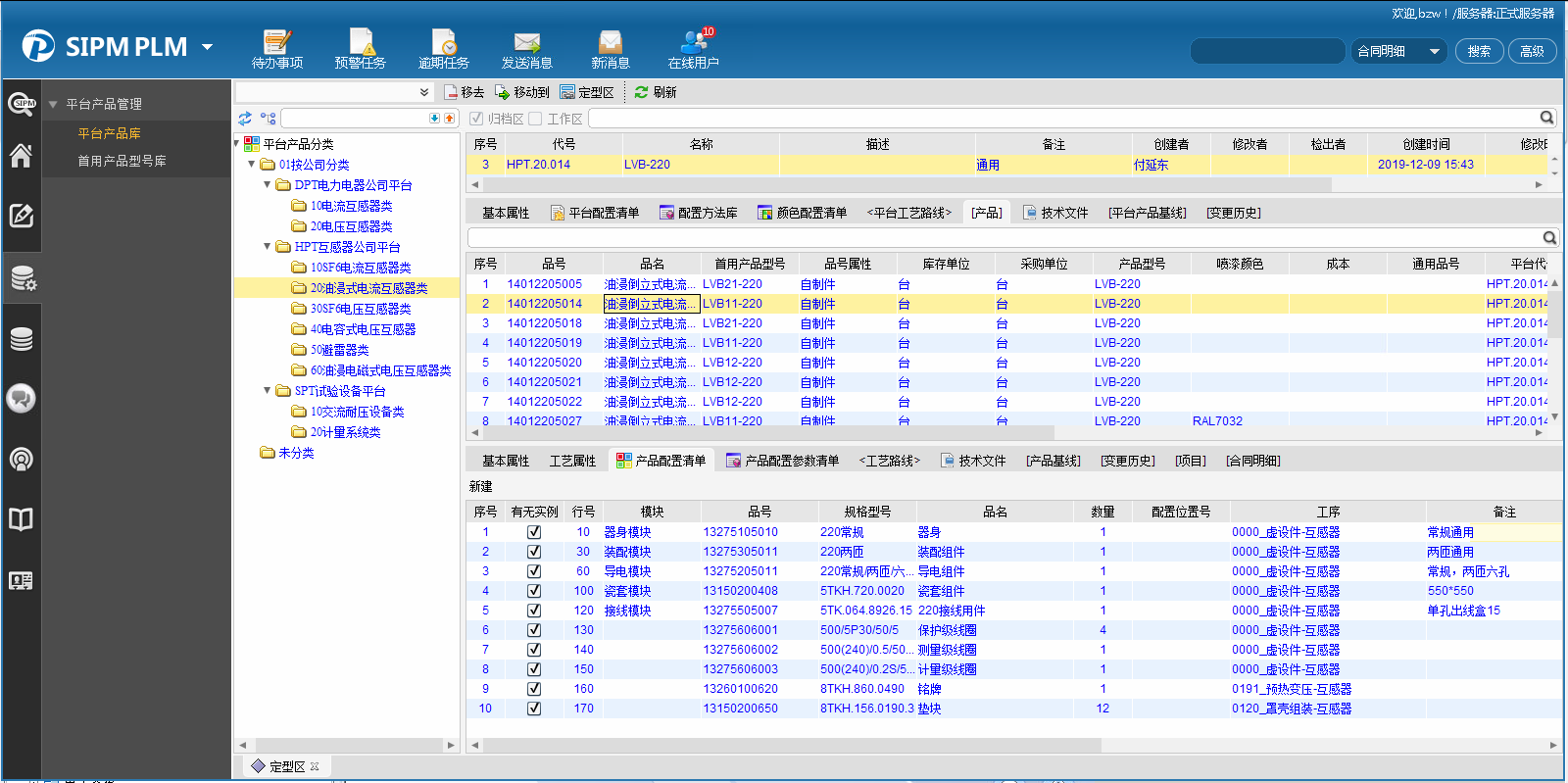1568x783 pixels.
Task: Uncheck 有无实例 checkbox in row 10
Action: coord(534,709)
